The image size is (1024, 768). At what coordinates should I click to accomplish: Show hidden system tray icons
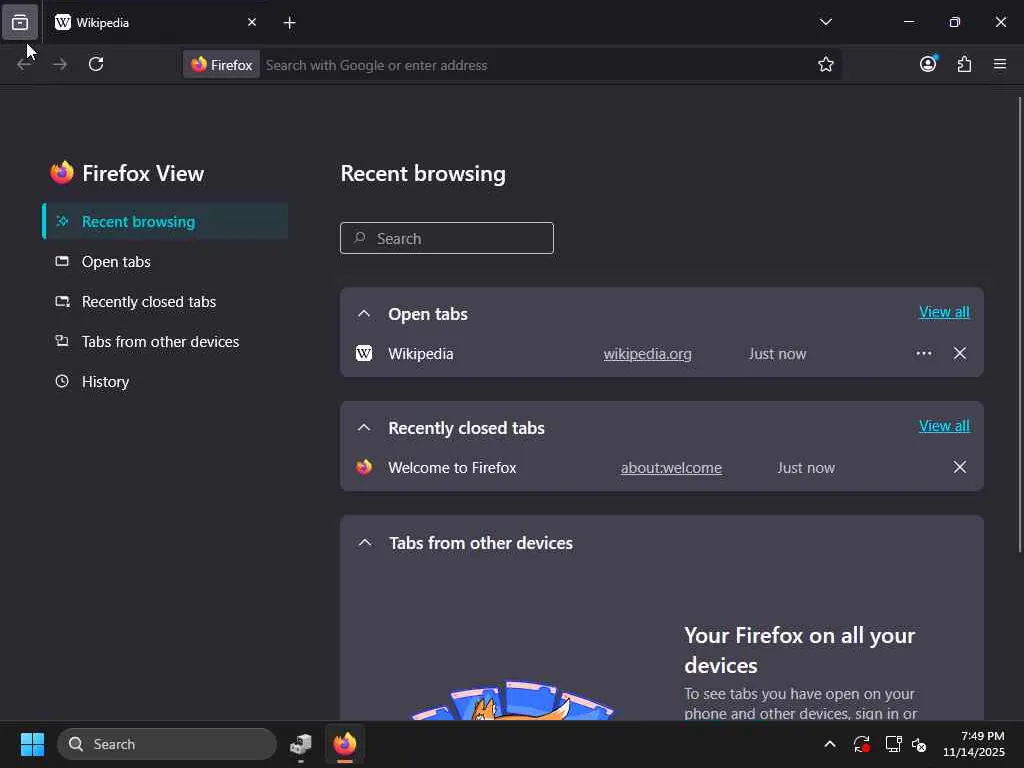click(x=829, y=744)
